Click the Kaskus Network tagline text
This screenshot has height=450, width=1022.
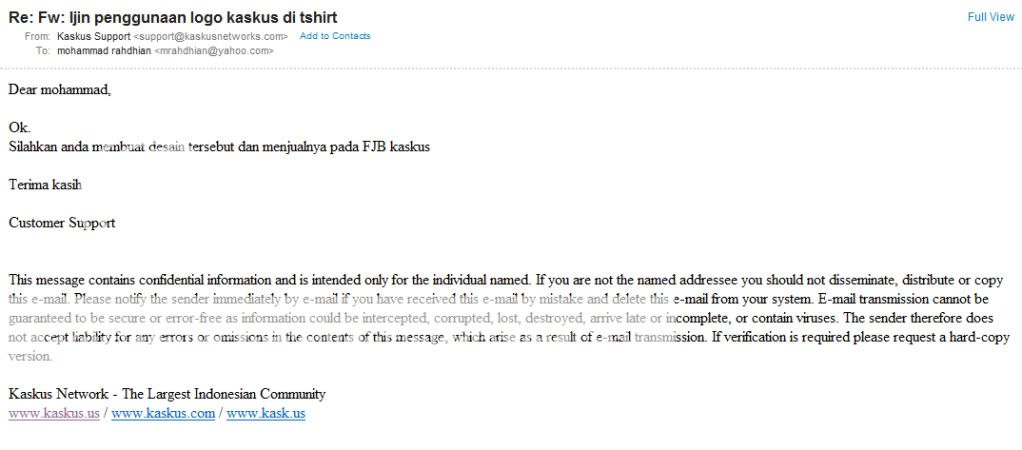(167, 394)
